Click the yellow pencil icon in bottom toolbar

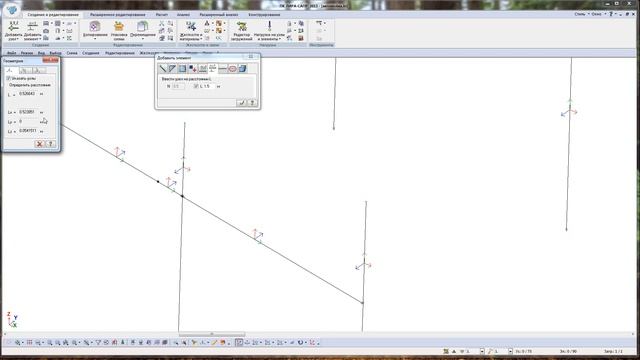pyautogui.click(x=215, y=342)
